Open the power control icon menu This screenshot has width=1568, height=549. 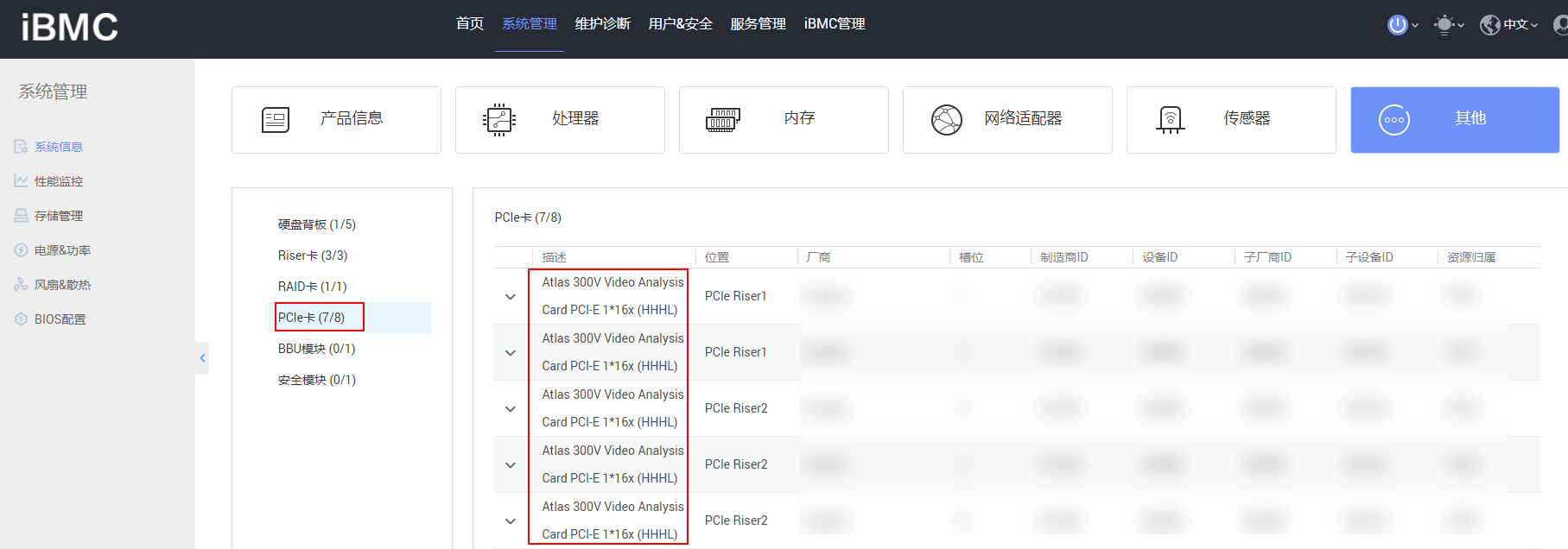pyautogui.click(x=1397, y=25)
